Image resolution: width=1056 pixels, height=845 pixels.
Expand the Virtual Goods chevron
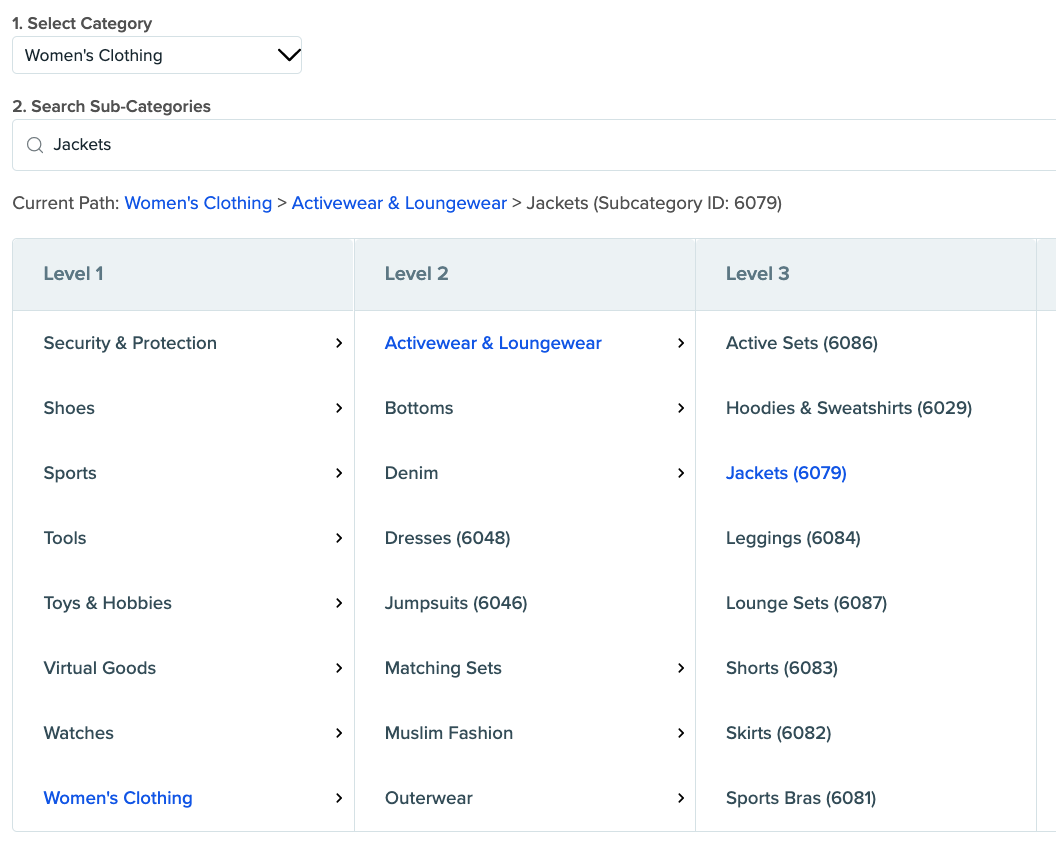click(339, 668)
